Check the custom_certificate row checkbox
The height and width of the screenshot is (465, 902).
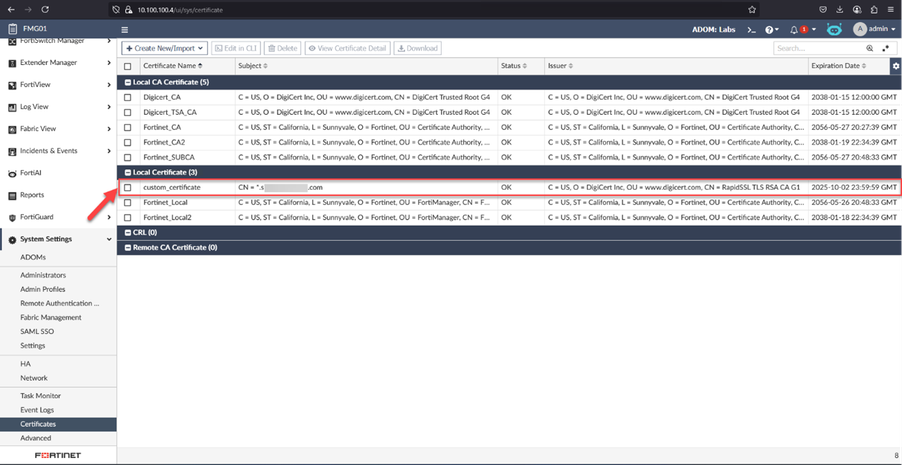[128, 188]
